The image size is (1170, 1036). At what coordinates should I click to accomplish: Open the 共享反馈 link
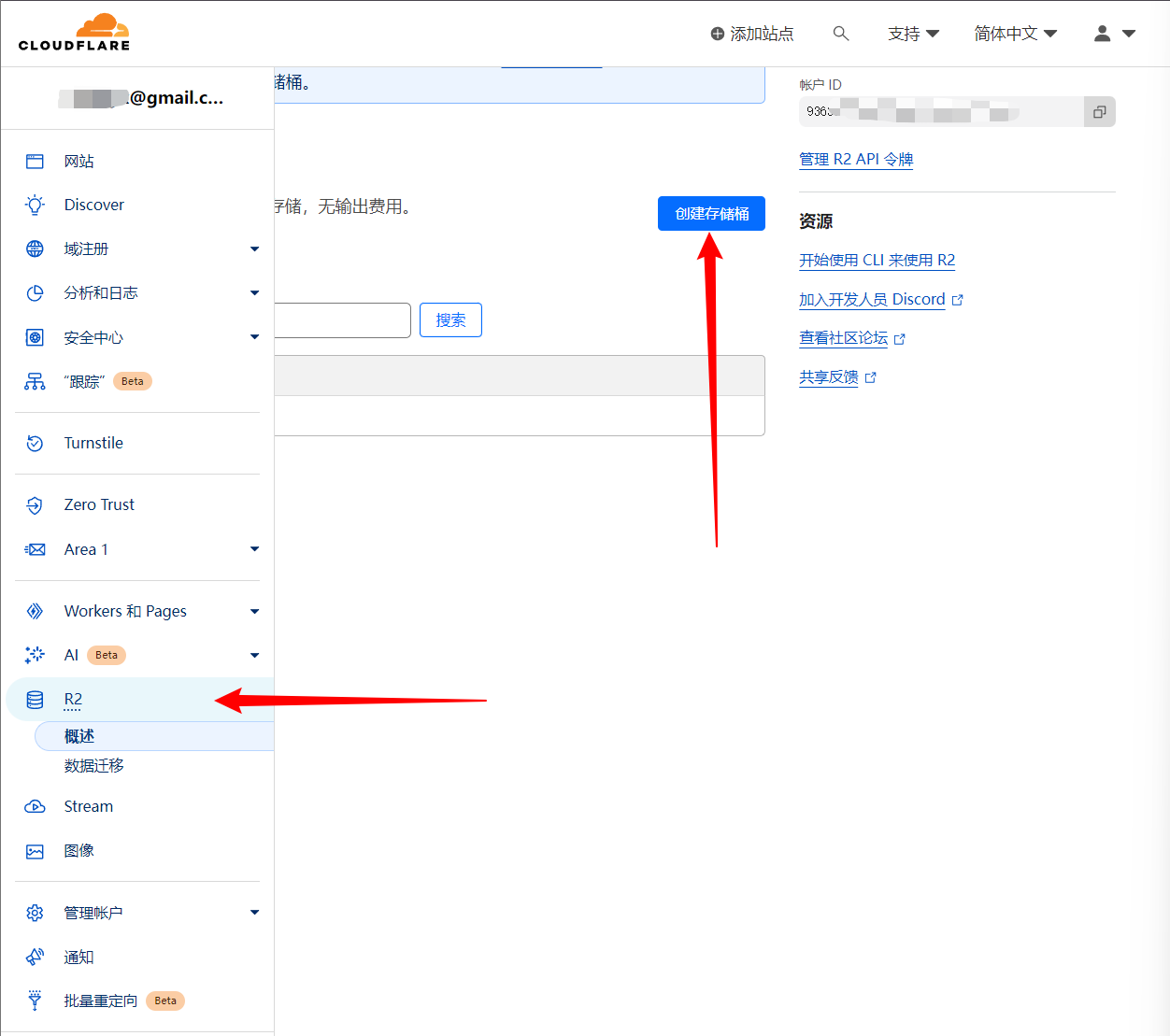828,377
